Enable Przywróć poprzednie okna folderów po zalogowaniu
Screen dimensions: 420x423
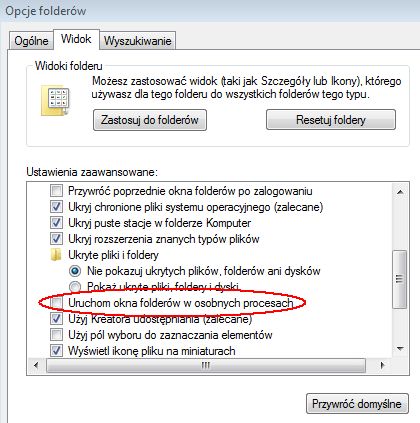(56, 191)
